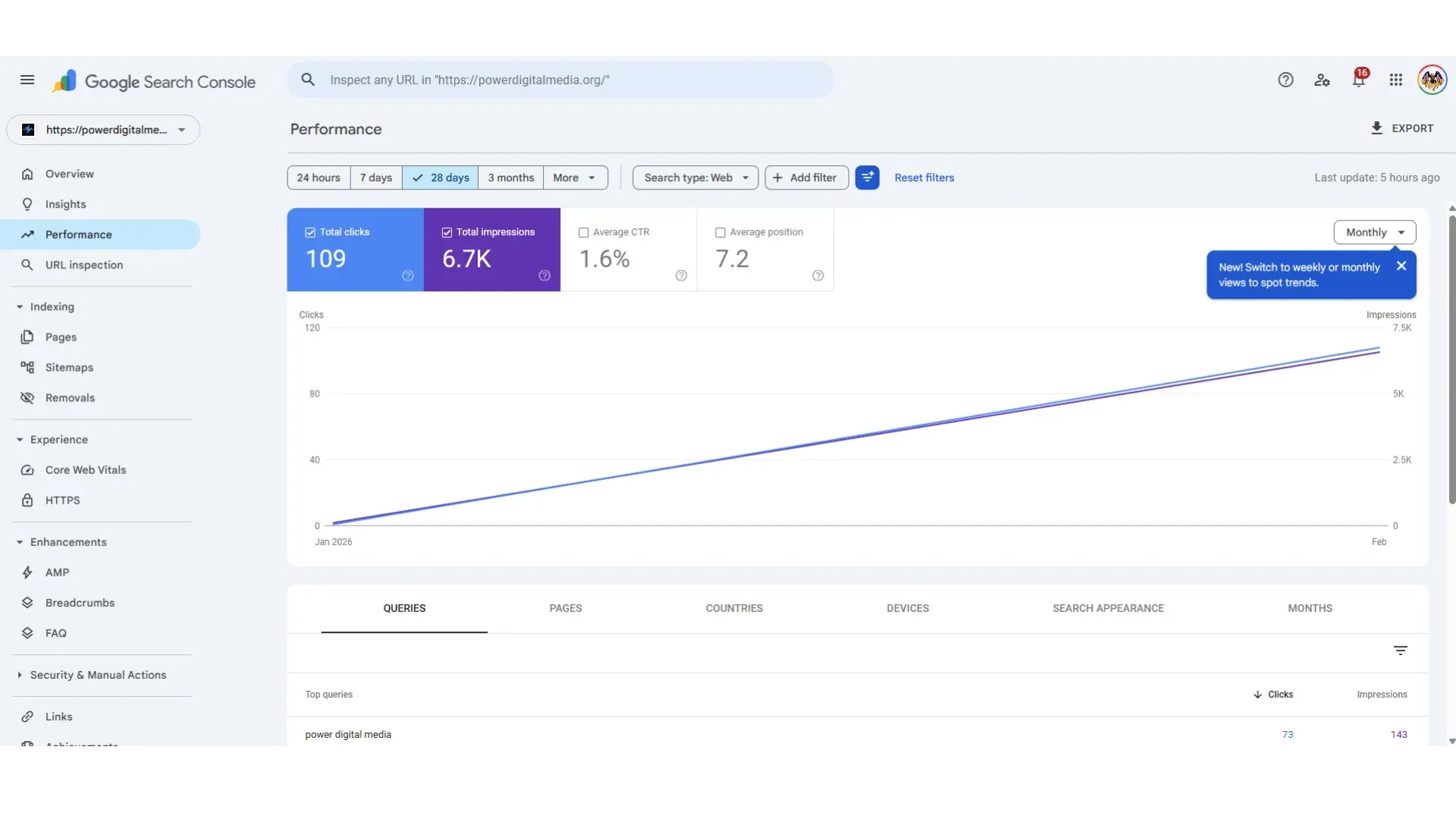Open the navigation hamburger menu
Screen dimensions: 1456x819
[x=28, y=80]
